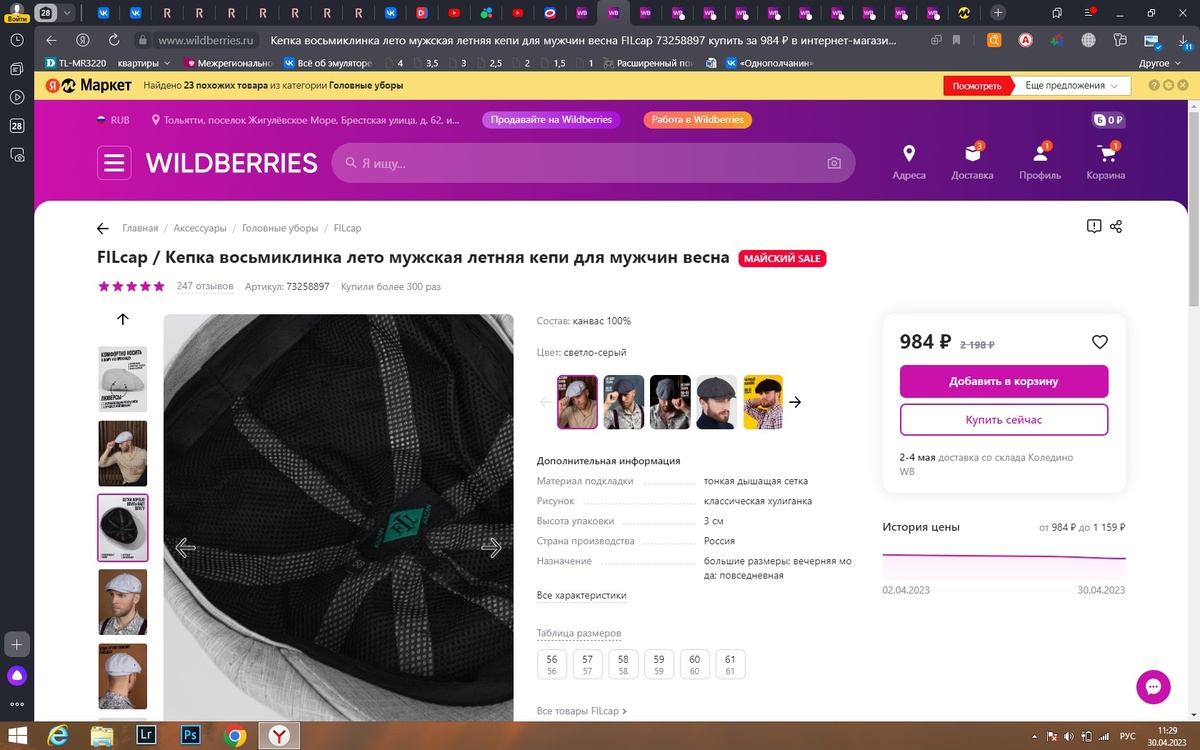Open RUB currency selector
1200x750 pixels.
click(x=112, y=120)
